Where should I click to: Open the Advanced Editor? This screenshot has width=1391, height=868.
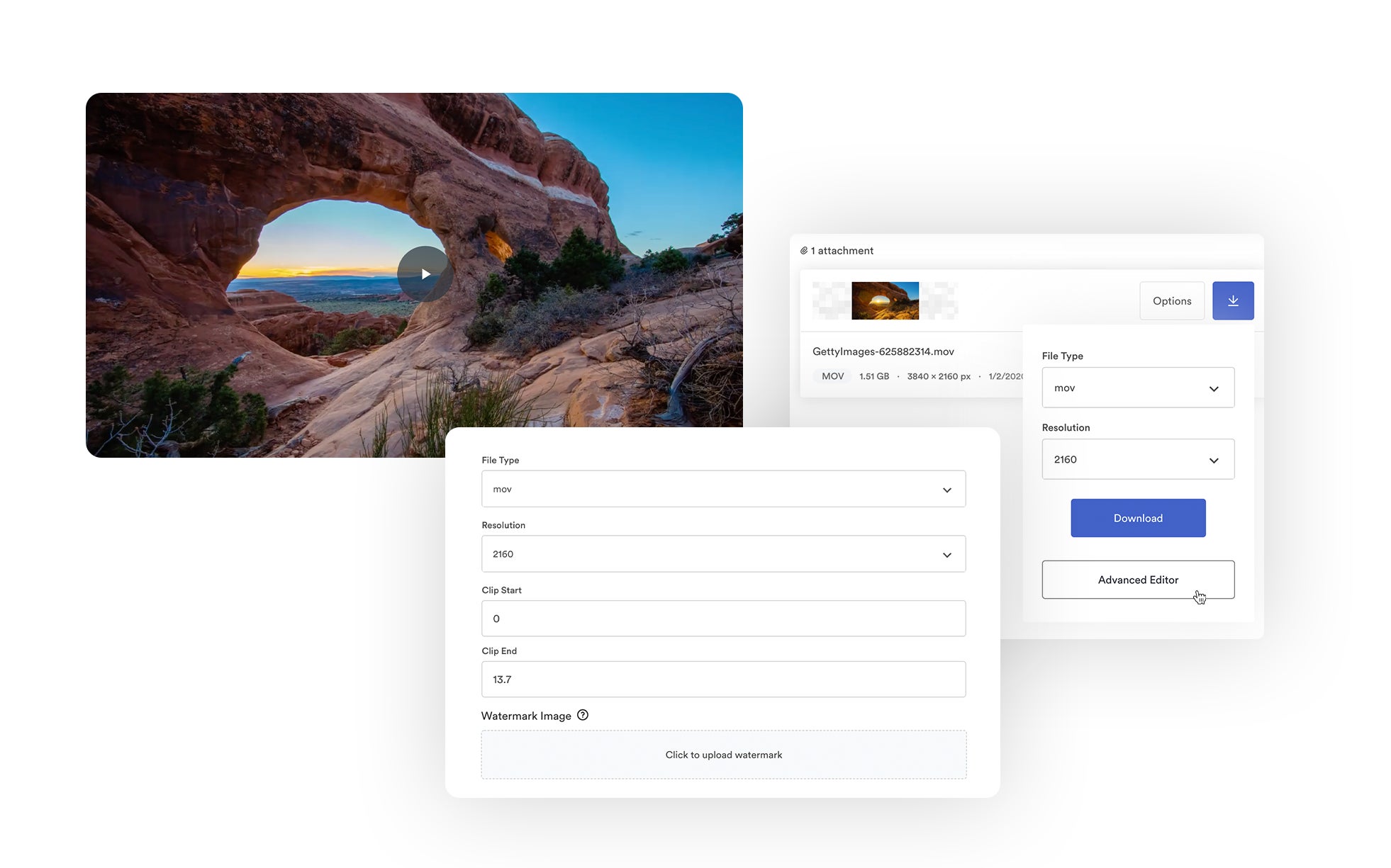click(1138, 579)
